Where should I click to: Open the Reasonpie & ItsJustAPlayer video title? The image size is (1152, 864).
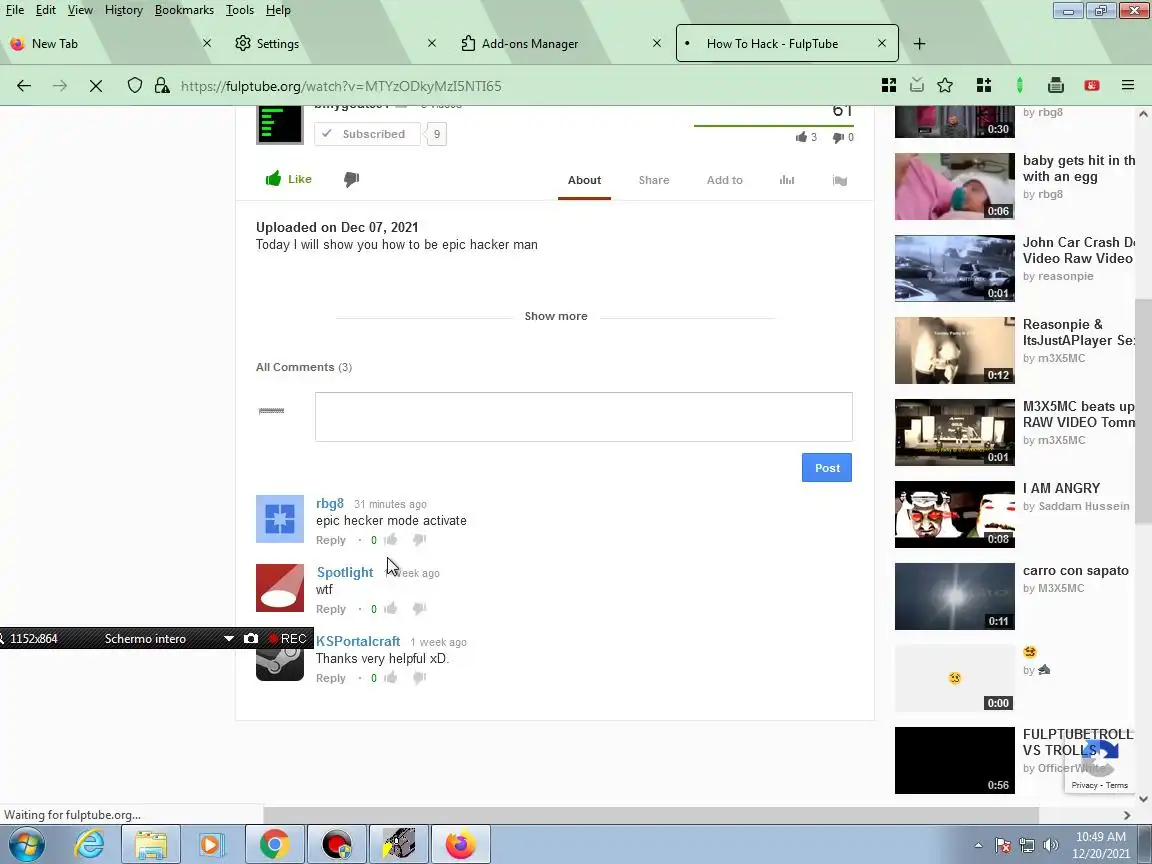pos(1079,332)
